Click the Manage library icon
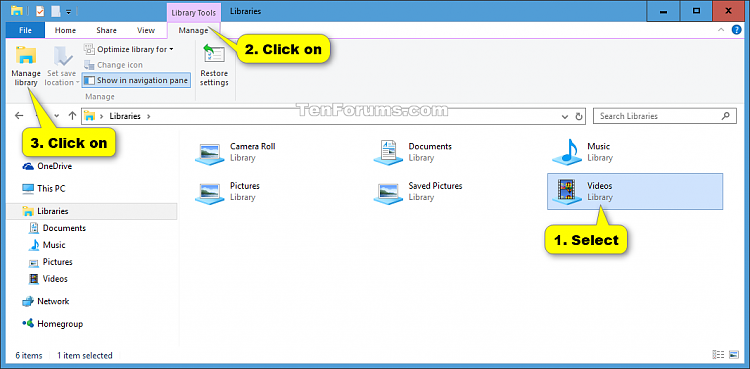 [x=25, y=55]
